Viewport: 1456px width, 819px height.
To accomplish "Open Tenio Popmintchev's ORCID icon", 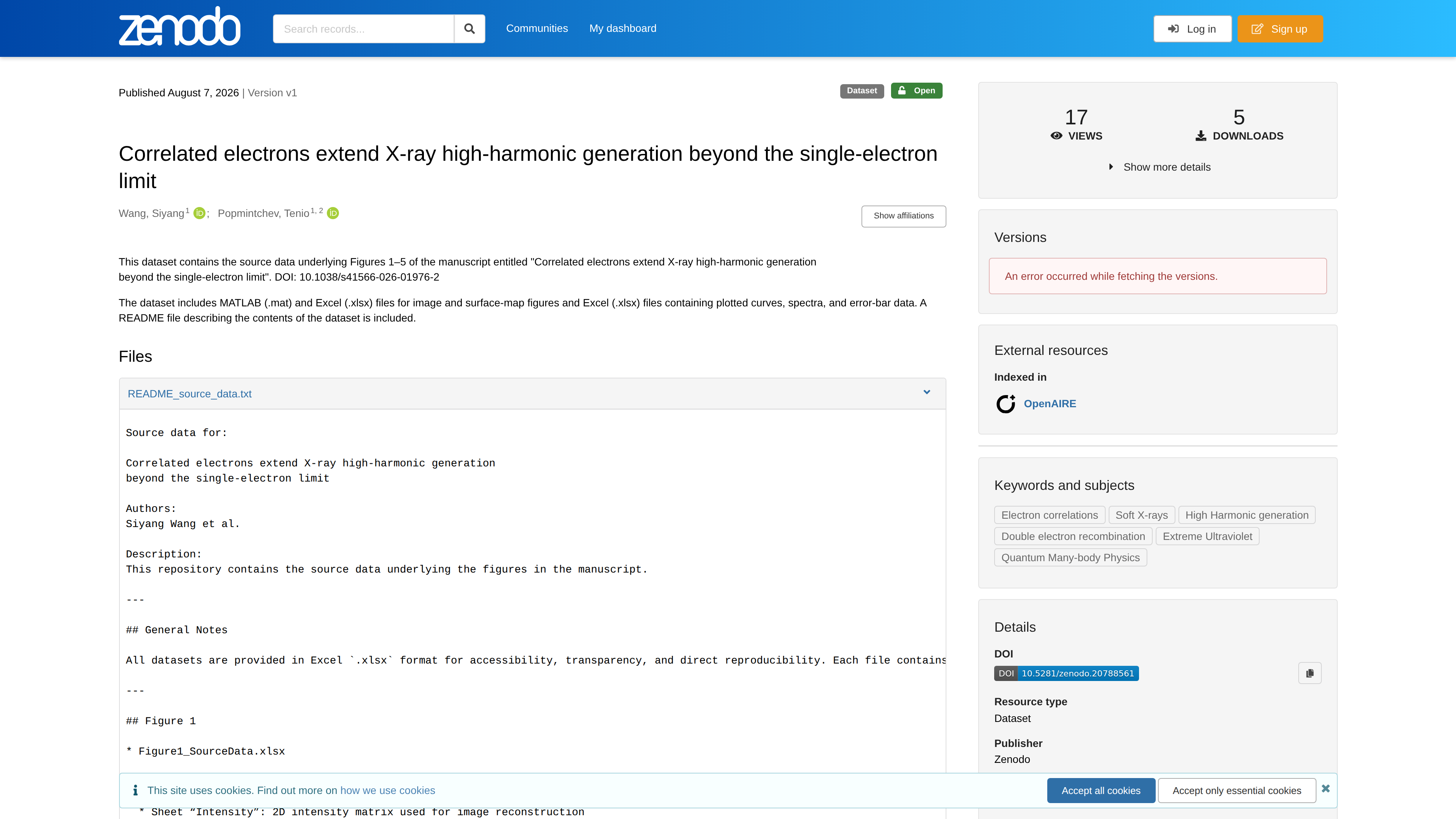I will pyautogui.click(x=333, y=213).
